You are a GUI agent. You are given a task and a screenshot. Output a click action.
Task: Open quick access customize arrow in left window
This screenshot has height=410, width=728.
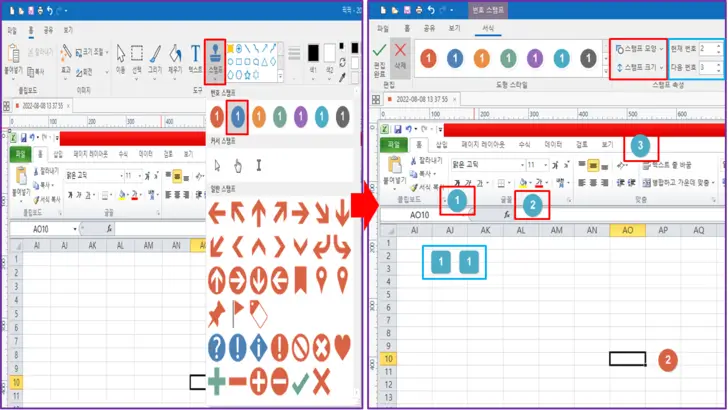pyautogui.click(x=66, y=10)
